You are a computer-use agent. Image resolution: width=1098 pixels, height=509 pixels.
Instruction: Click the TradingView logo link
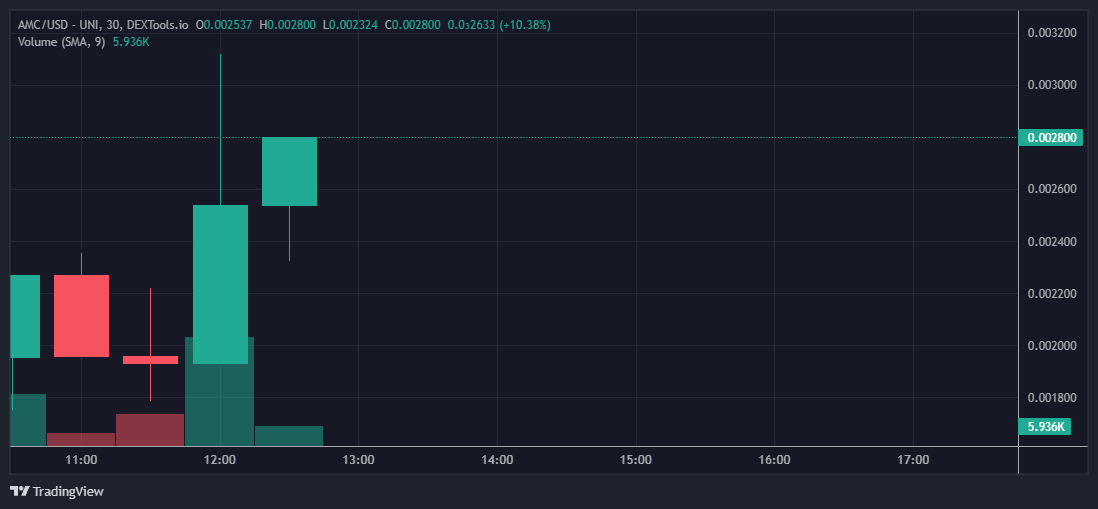coord(57,491)
